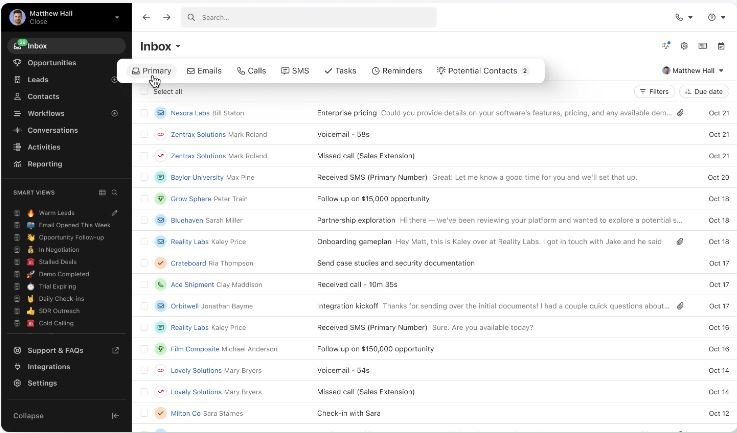Check the Bluehaven row checkbox
Image resolution: width=737 pixels, height=433 pixels.
coord(144,220)
